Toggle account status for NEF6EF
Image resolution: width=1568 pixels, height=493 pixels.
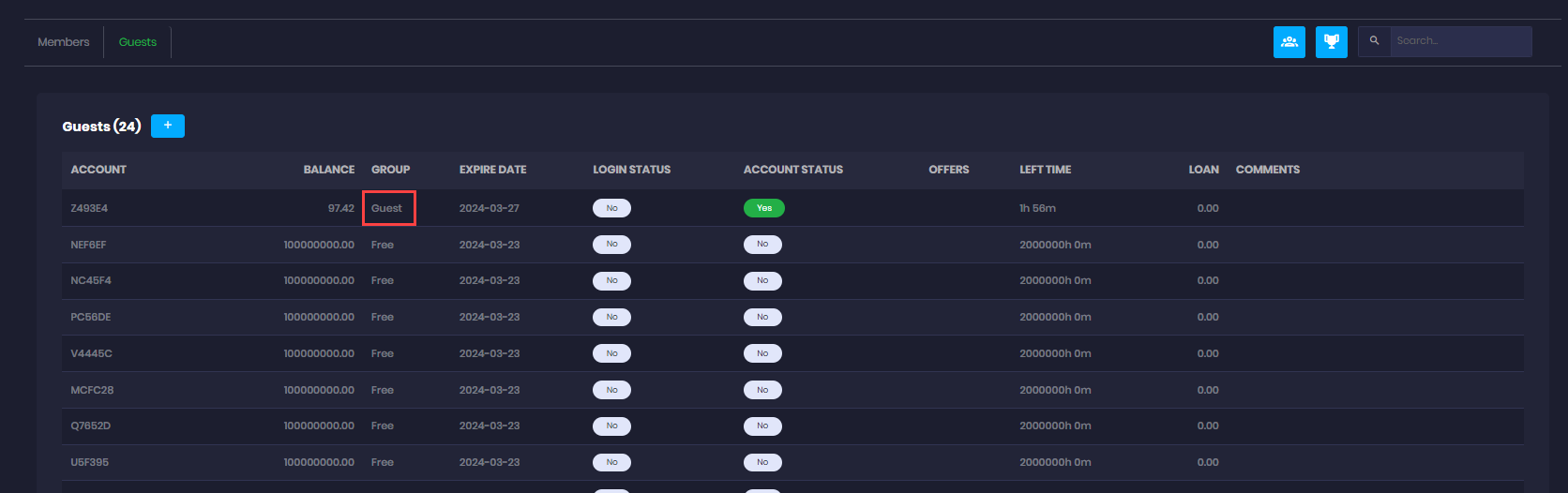click(762, 245)
